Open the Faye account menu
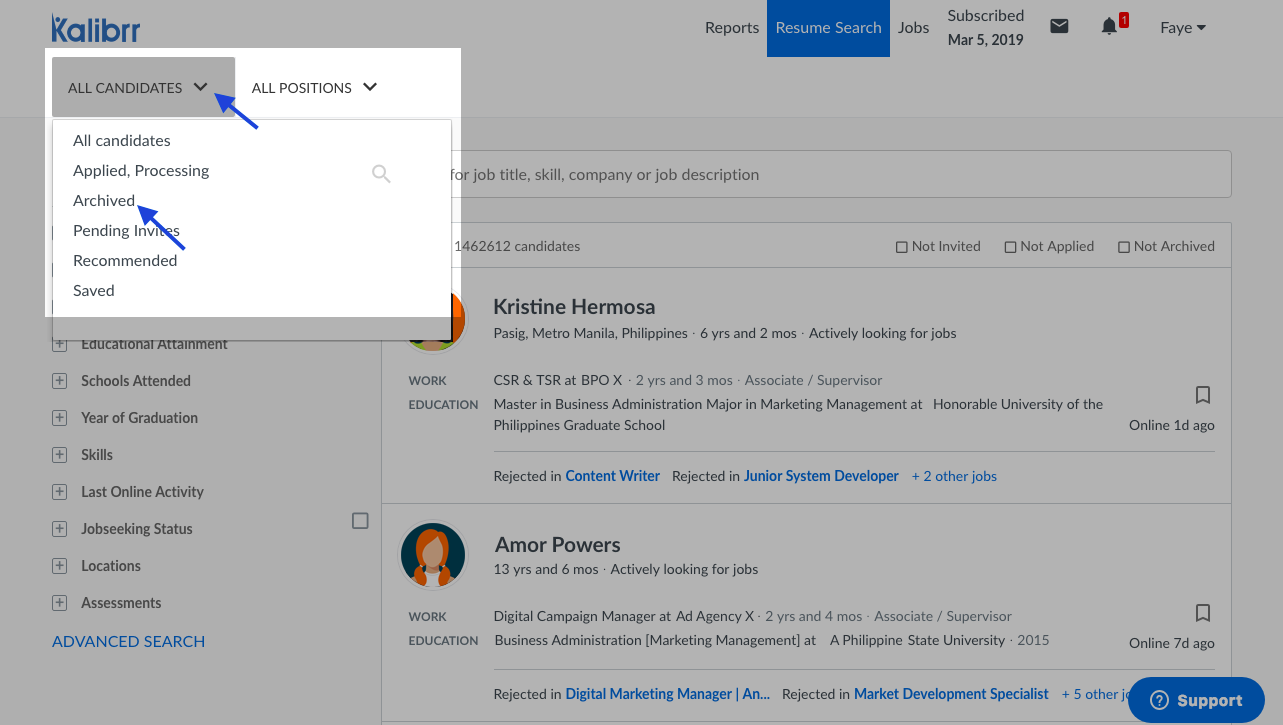Screen dimensions: 1283x725 [x=1182, y=28]
